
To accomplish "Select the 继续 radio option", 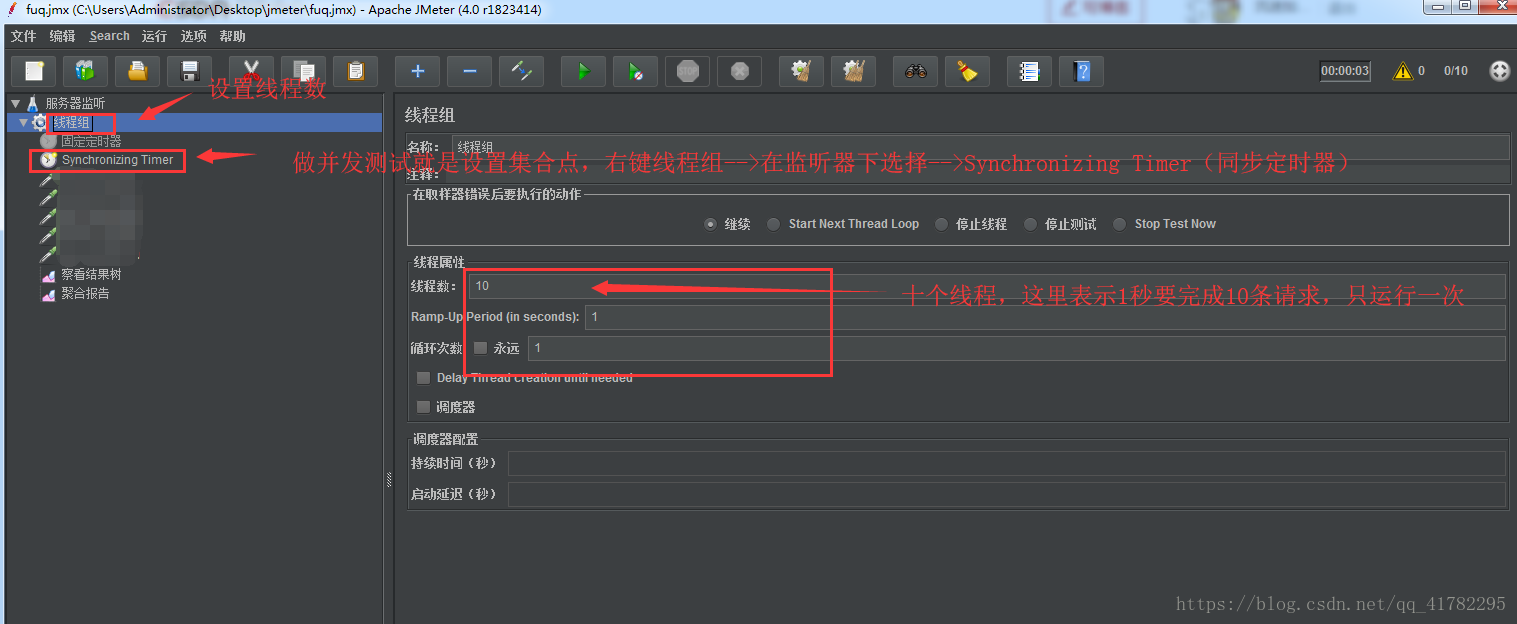I will (711, 224).
